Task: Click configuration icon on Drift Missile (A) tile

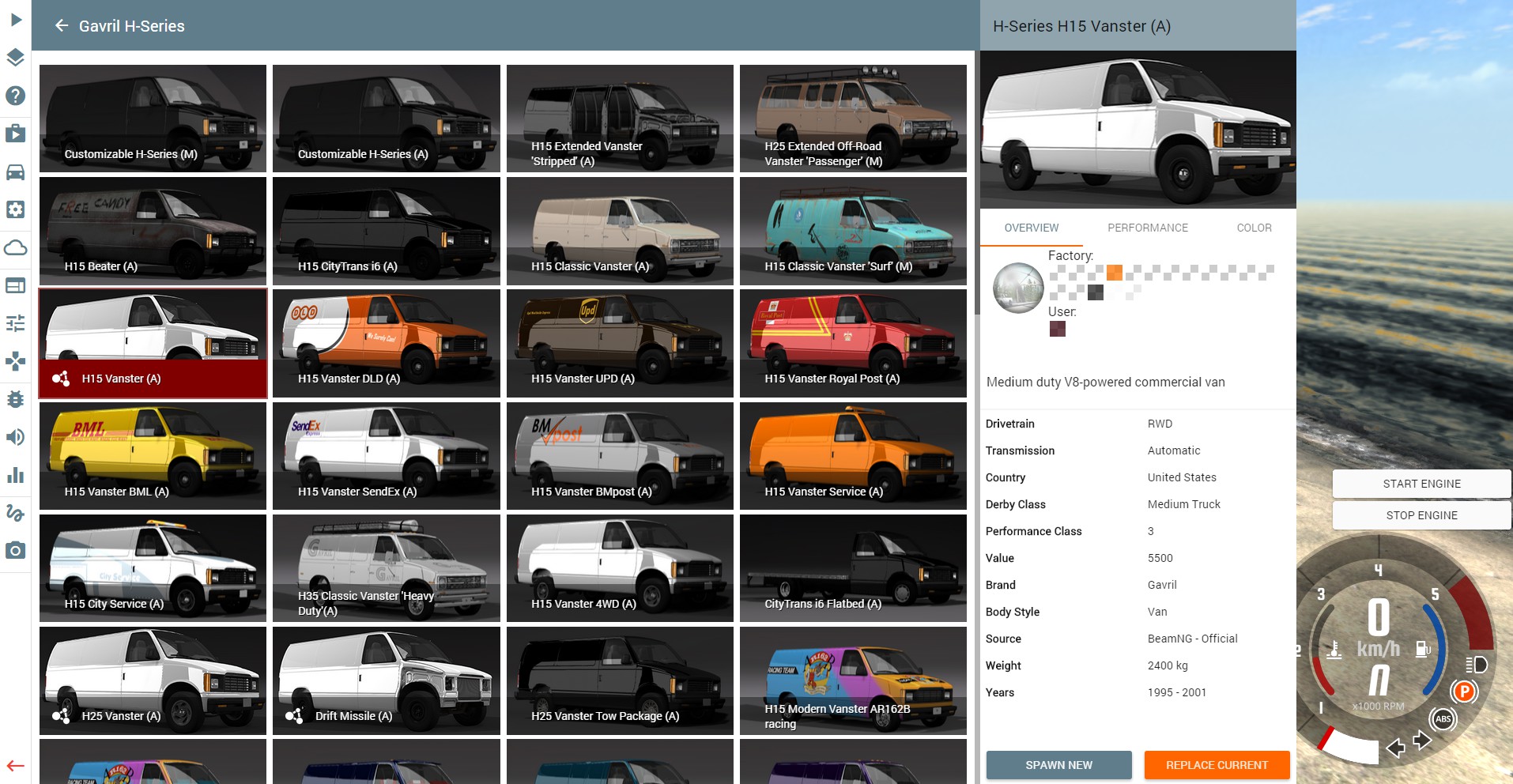Action: (294, 716)
